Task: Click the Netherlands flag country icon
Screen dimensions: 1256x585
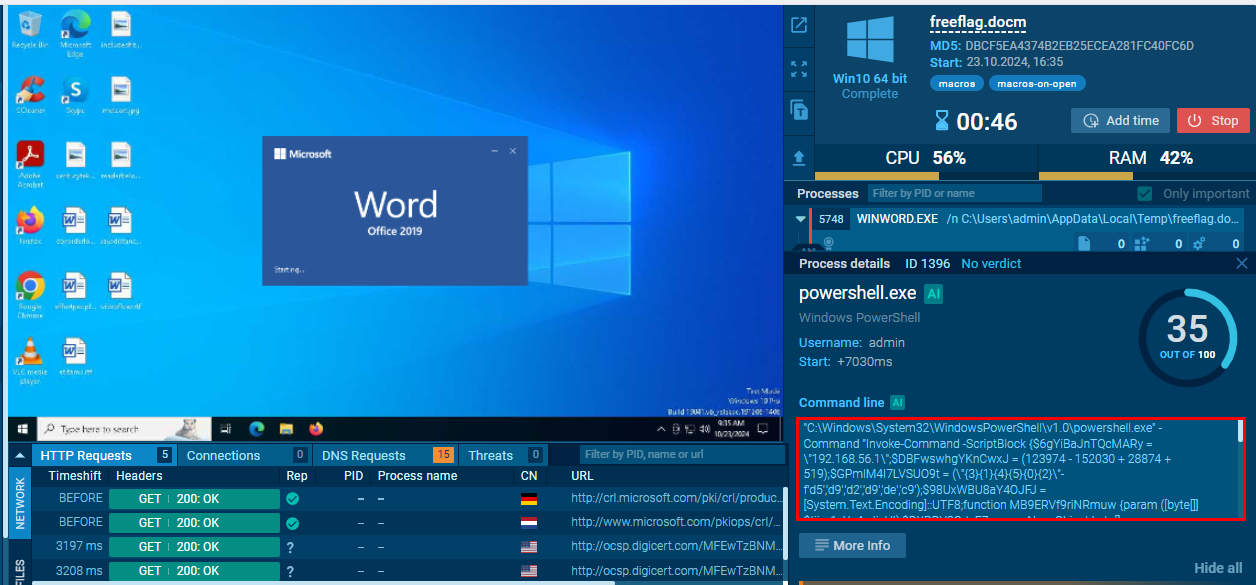Action: 529,522
